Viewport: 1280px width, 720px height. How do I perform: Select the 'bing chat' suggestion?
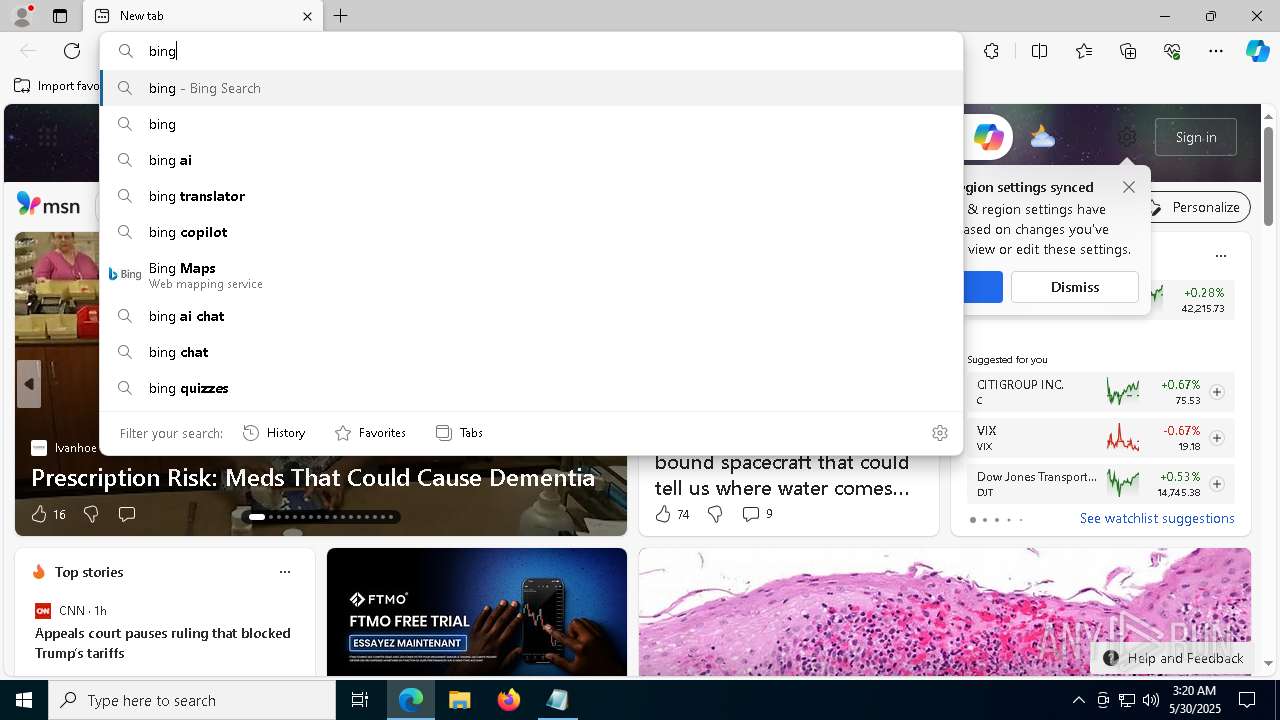[x=531, y=352]
